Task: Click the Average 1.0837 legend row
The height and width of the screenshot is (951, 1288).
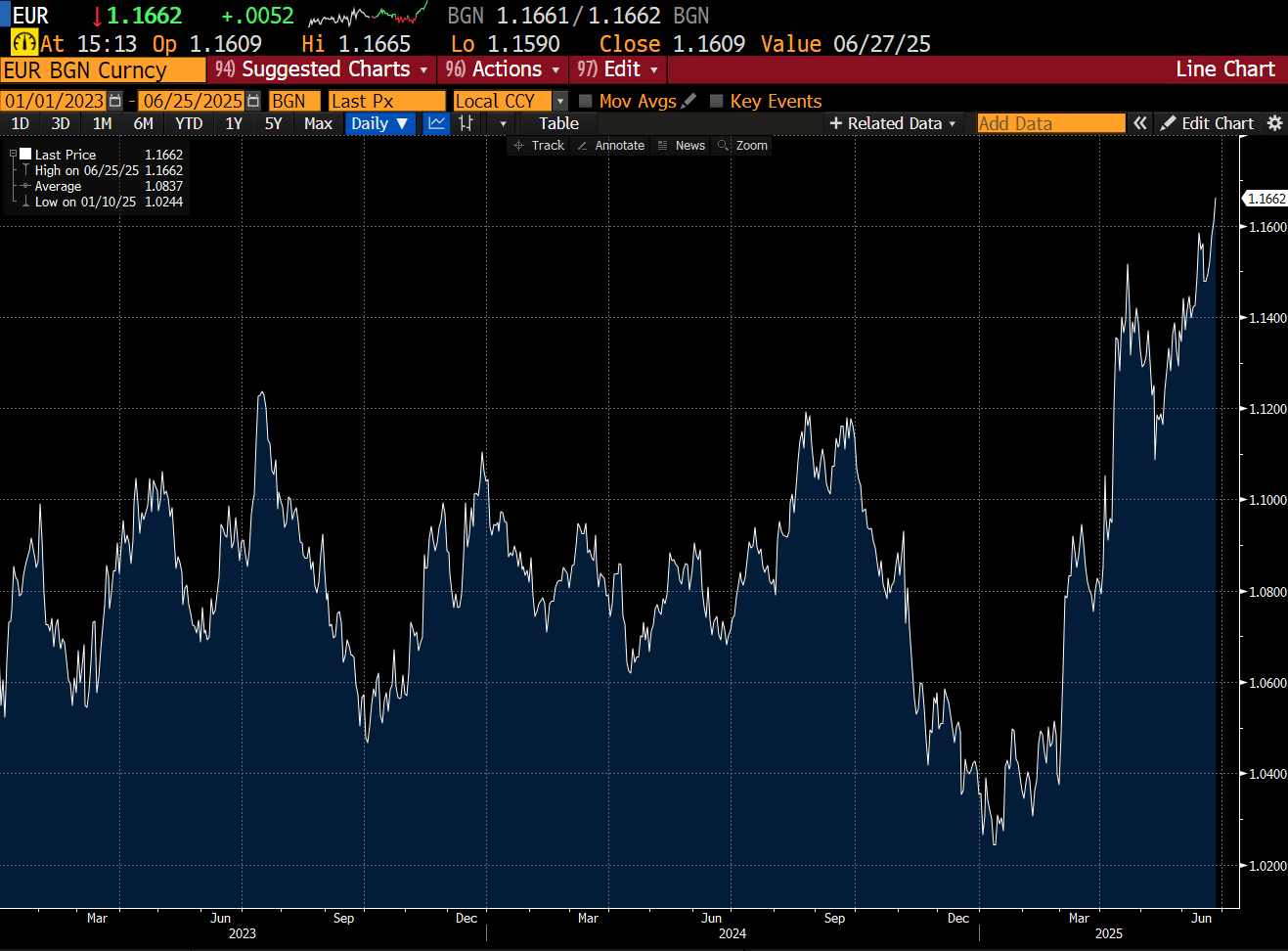Action: [109, 186]
